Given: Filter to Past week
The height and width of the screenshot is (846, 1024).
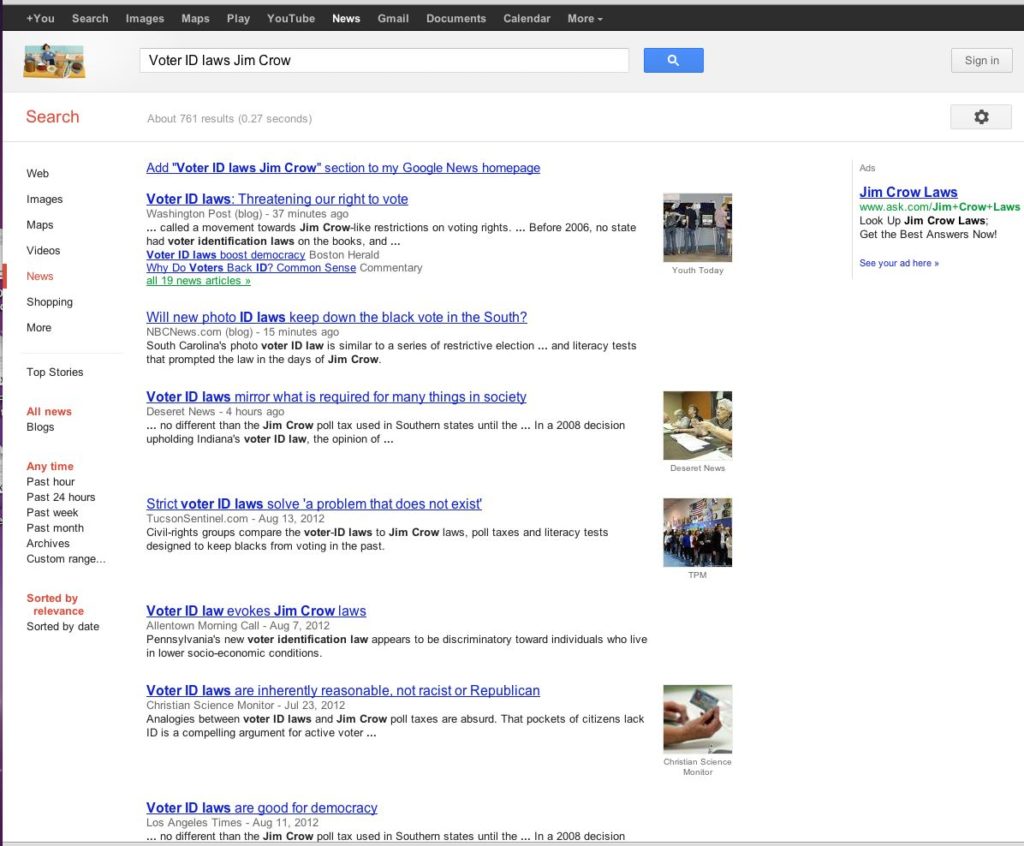Looking at the screenshot, I should 52,513.
